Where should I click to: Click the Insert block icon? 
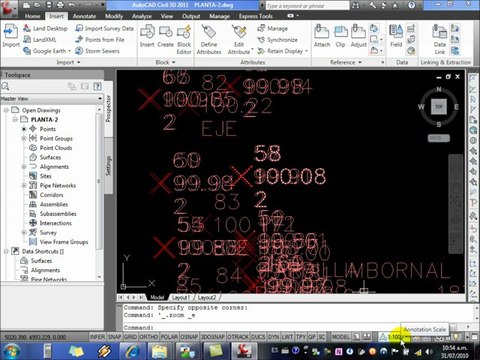point(147,36)
